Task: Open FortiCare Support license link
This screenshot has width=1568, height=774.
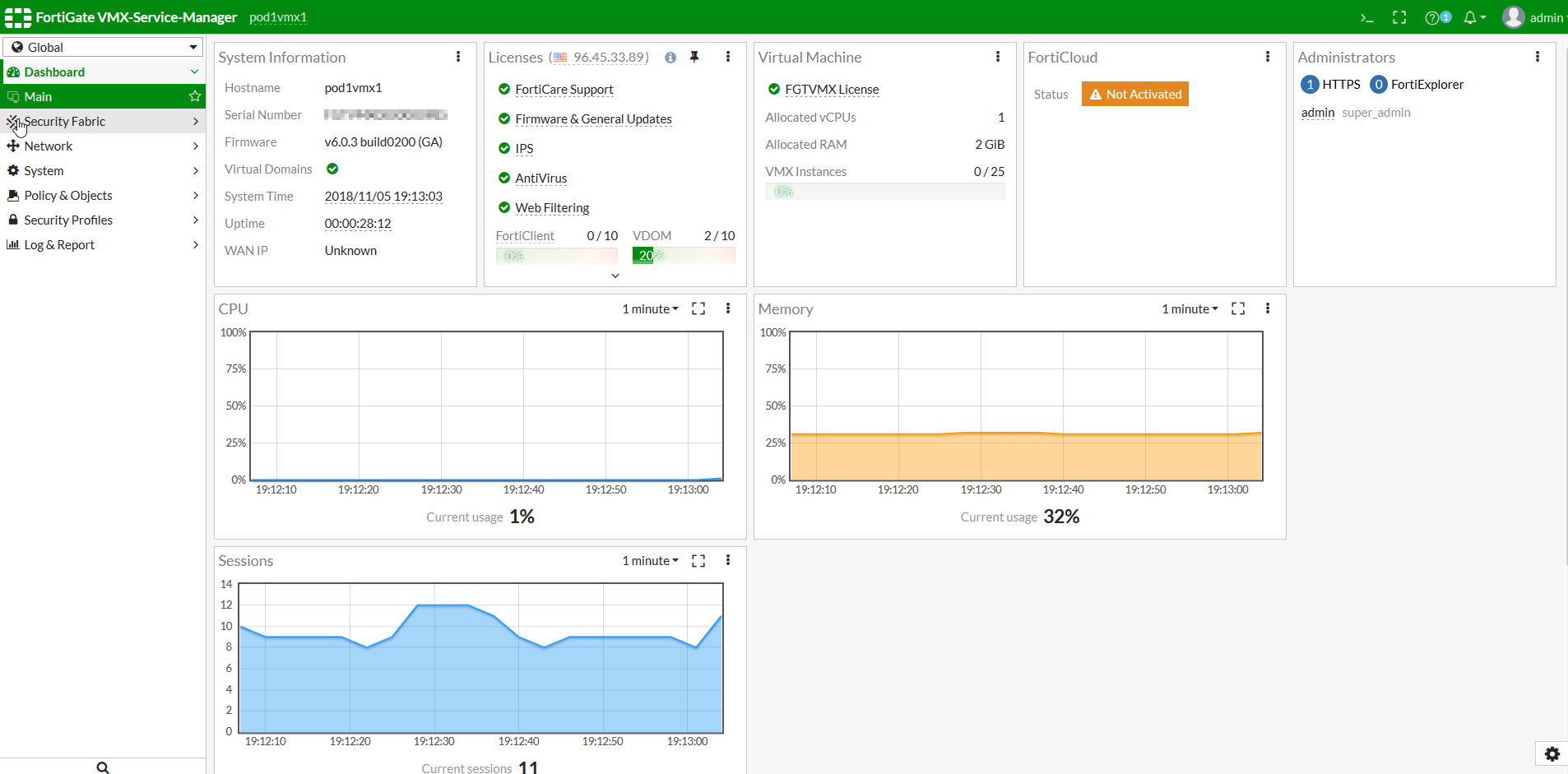Action: coord(564,90)
